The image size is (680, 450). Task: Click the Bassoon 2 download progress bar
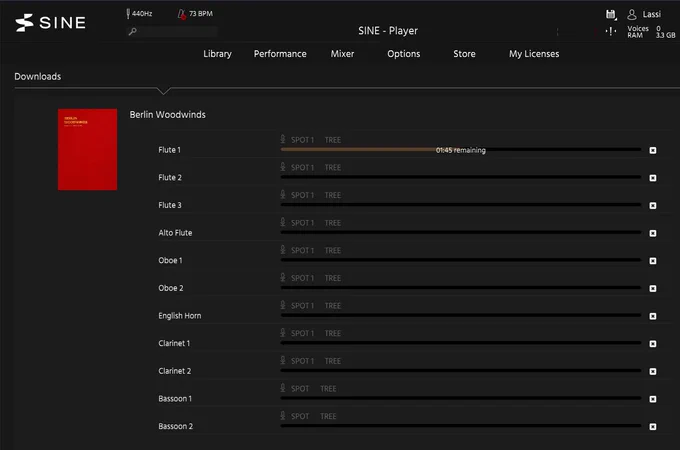click(461, 426)
